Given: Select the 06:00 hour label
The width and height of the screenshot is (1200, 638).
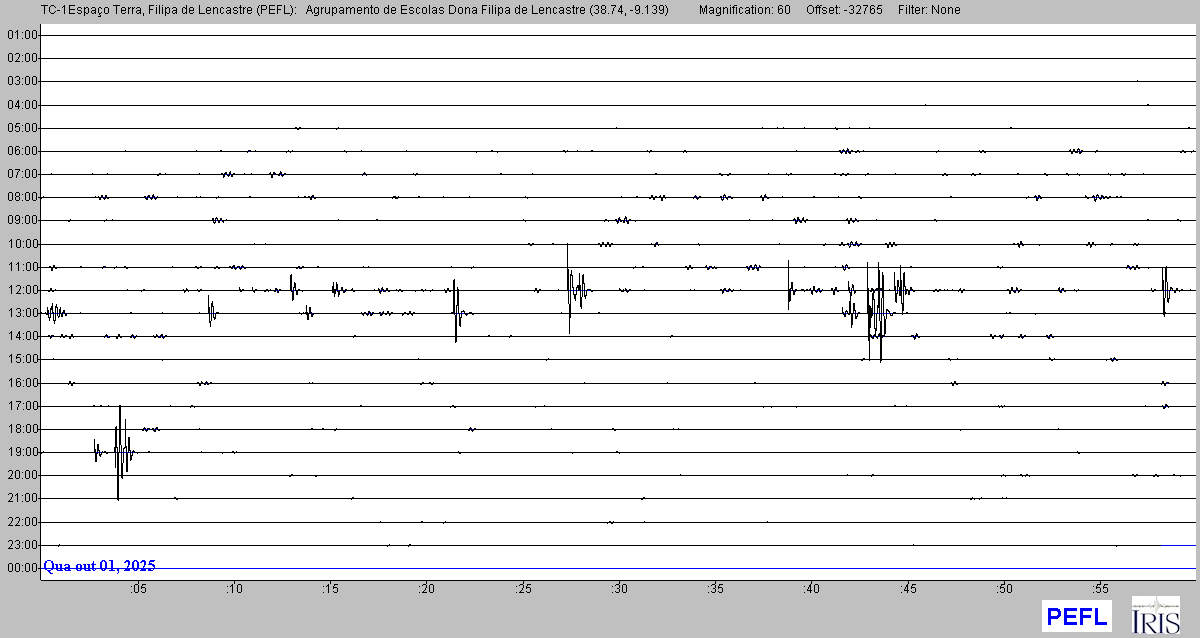Looking at the screenshot, I should 21,151.
